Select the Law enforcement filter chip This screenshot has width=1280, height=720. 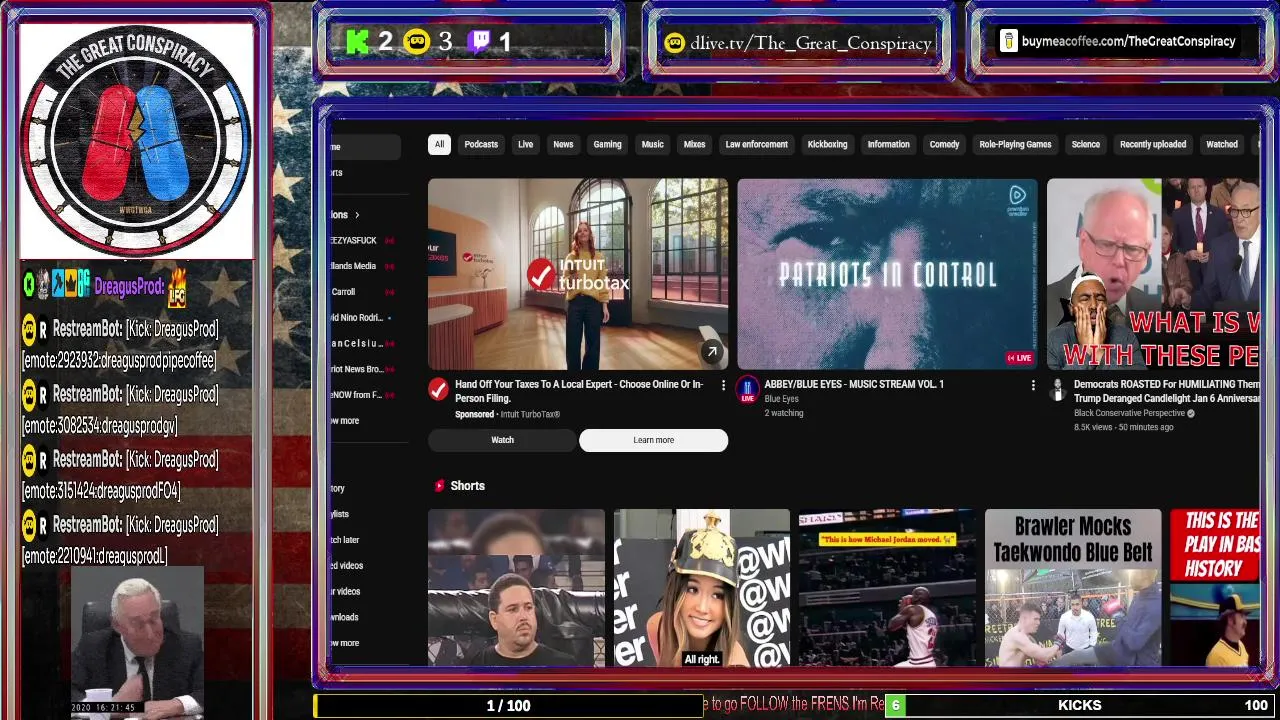[757, 144]
